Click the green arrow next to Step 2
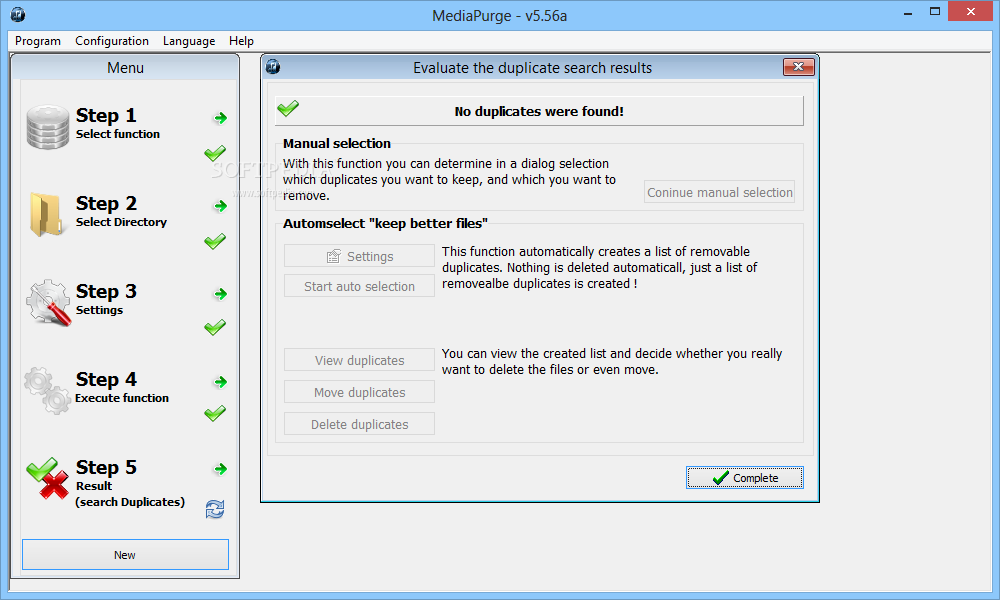1000x600 pixels. click(220, 206)
